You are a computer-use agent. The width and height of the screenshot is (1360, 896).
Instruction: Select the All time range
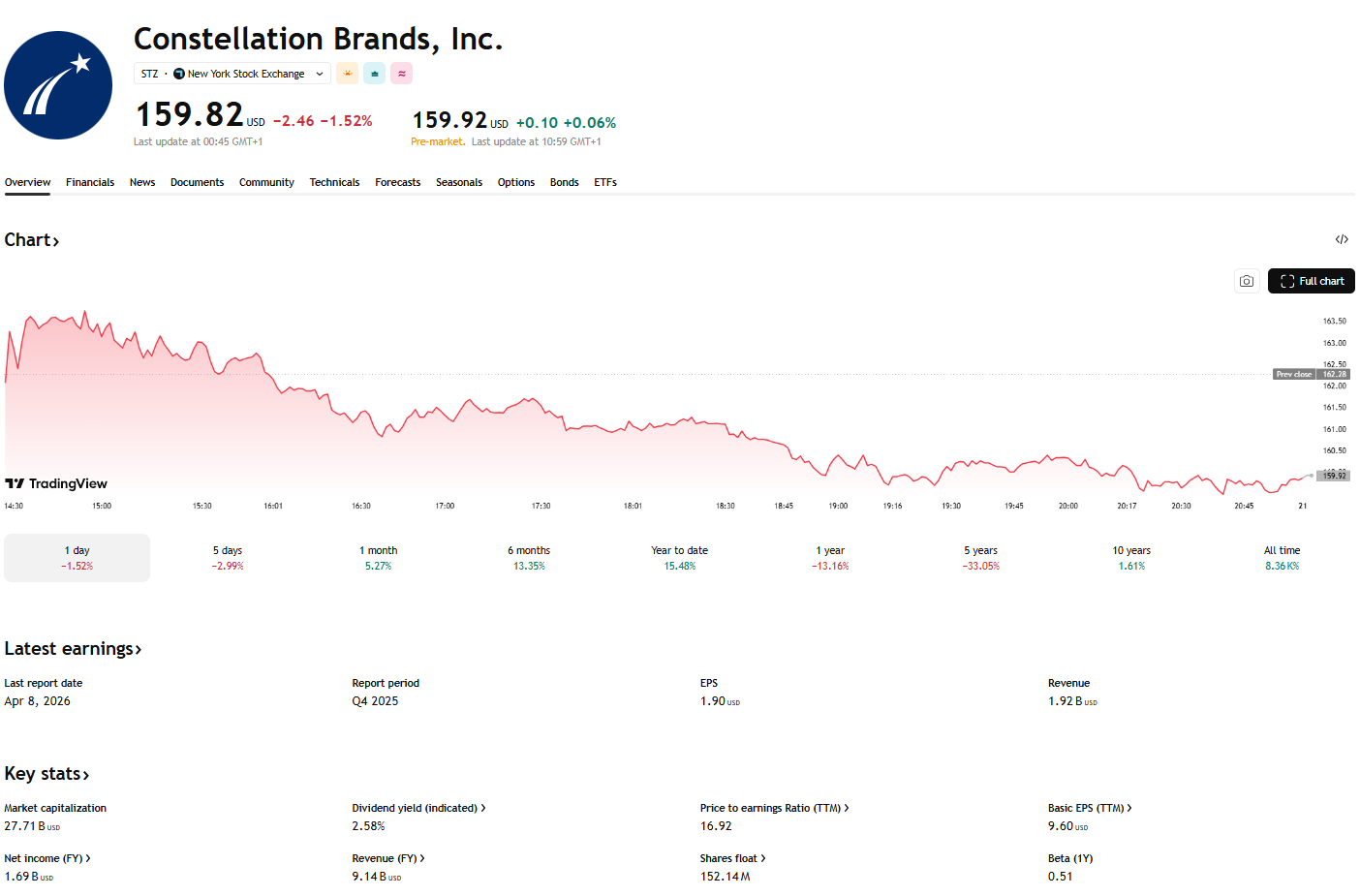1283,558
